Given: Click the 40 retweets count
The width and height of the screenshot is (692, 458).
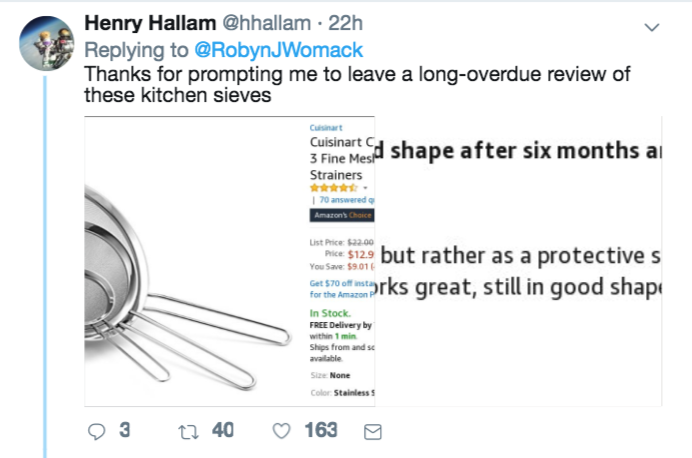Looking at the screenshot, I should (x=222, y=431).
